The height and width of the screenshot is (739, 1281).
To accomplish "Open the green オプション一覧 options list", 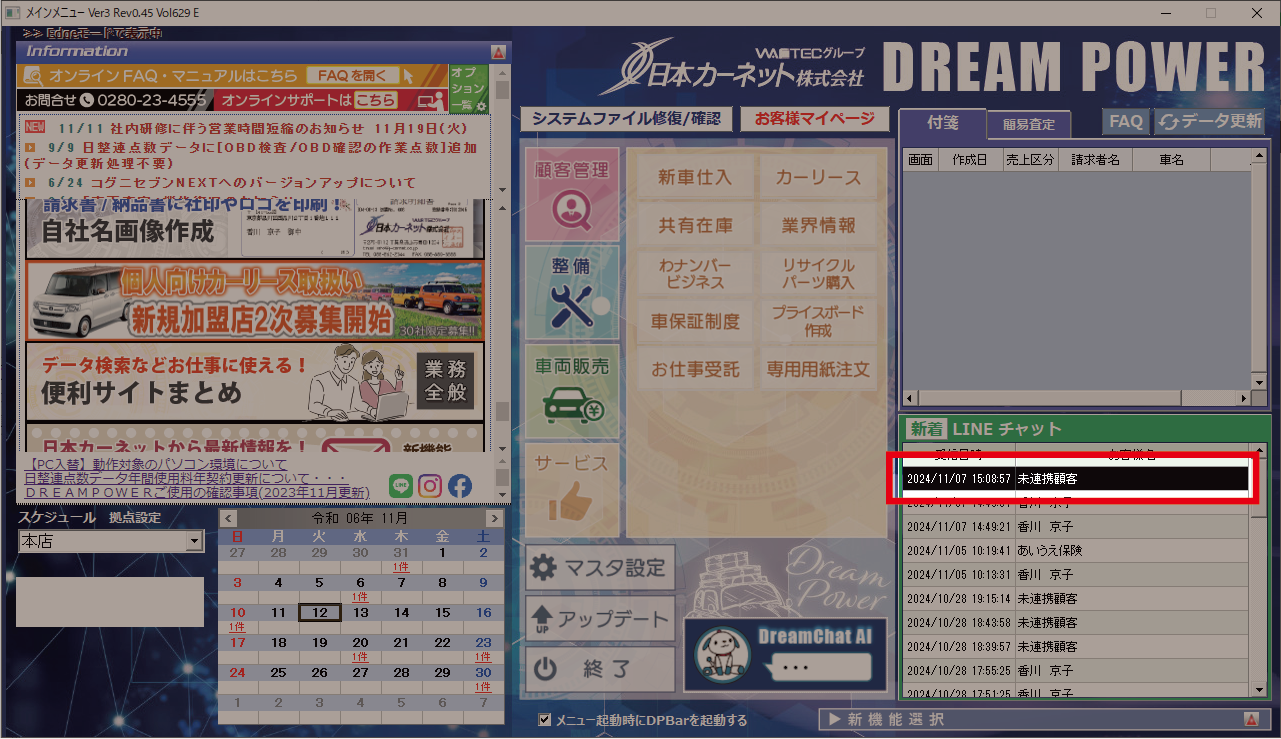I will [468, 89].
